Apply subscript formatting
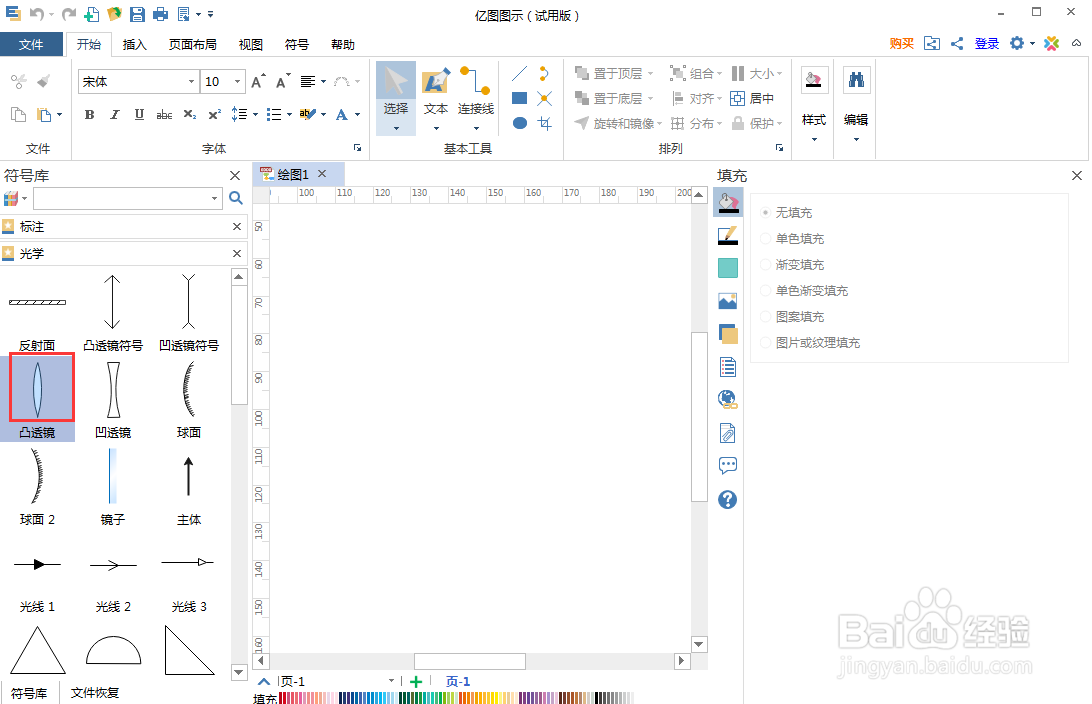1092x704 pixels. click(x=189, y=114)
